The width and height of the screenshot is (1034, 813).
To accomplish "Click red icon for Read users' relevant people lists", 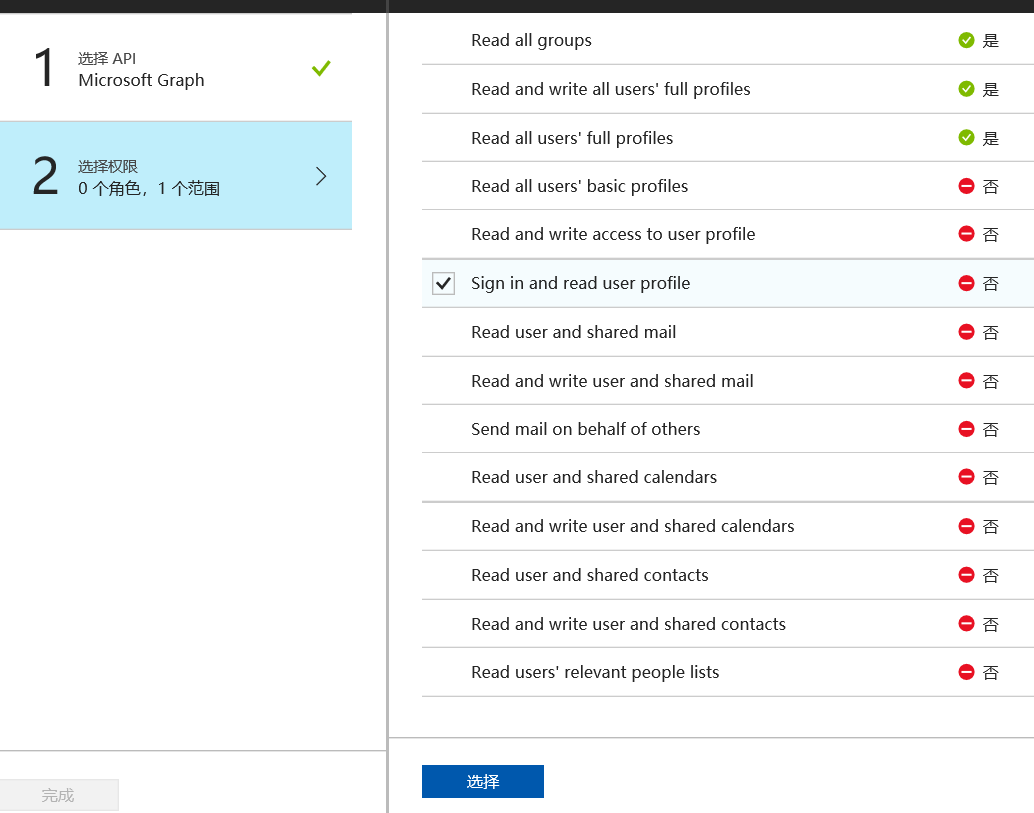I will (966, 672).
